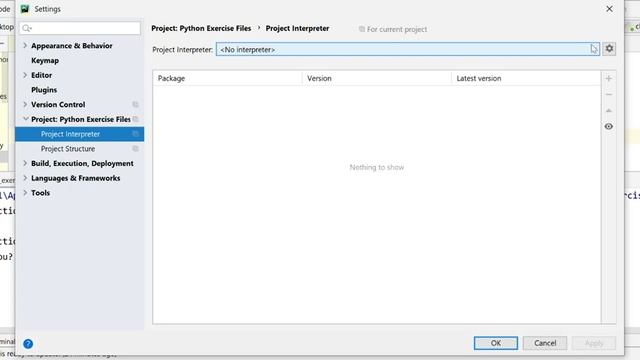Expand Appearance & Behavior section

tap(25, 46)
